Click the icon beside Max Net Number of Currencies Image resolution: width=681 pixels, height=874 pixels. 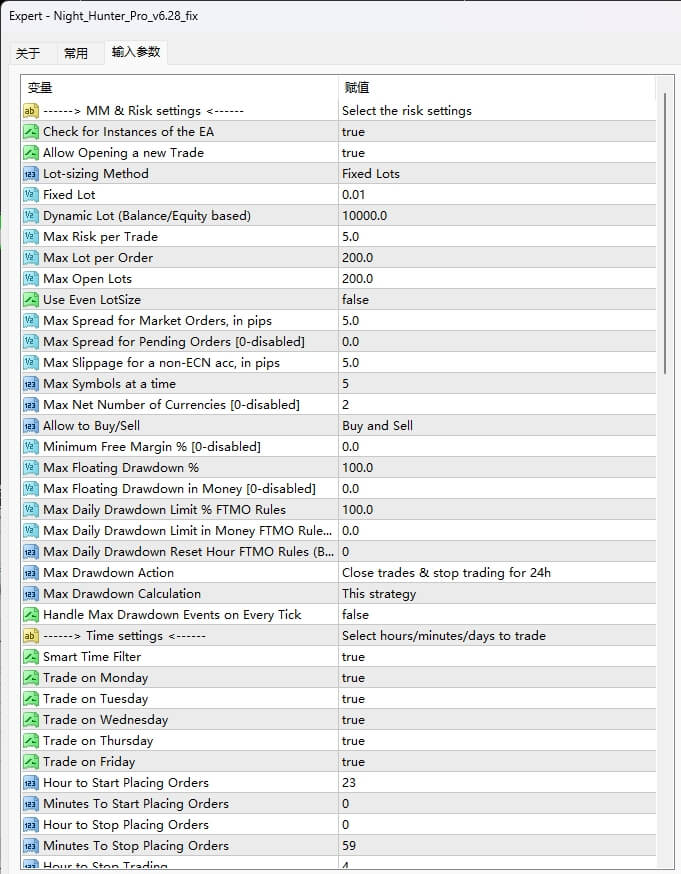point(31,405)
